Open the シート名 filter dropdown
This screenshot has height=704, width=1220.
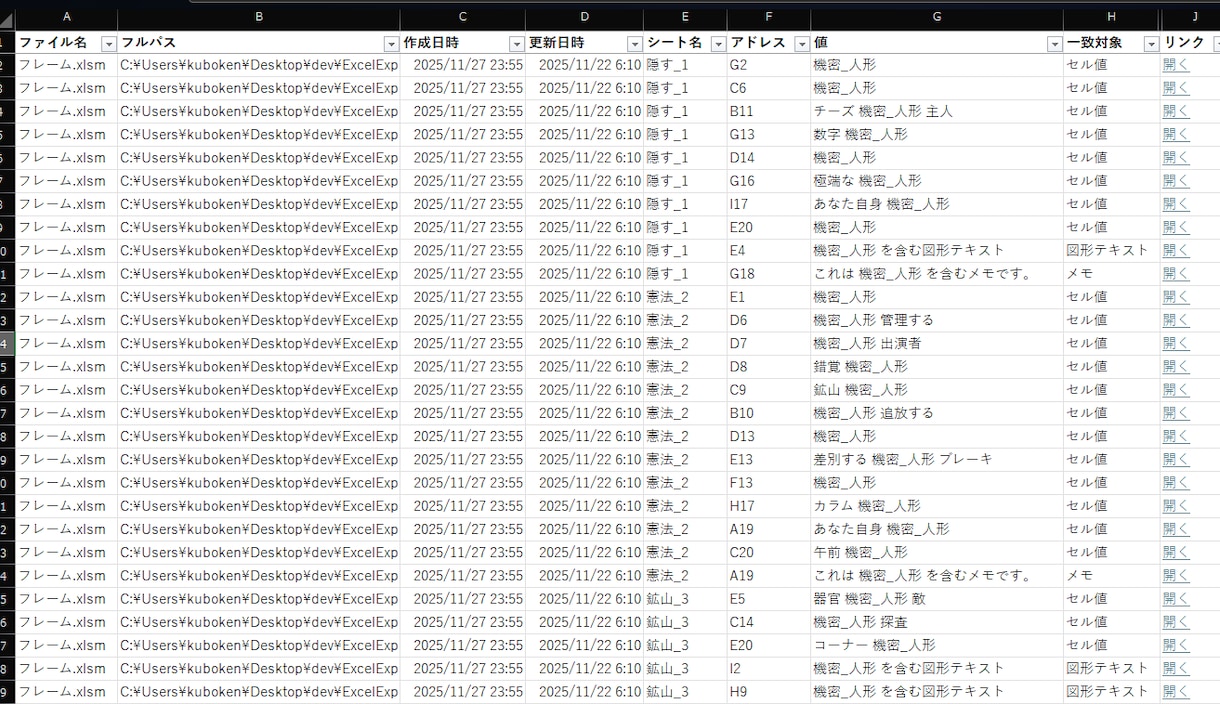[x=719, y=44]
